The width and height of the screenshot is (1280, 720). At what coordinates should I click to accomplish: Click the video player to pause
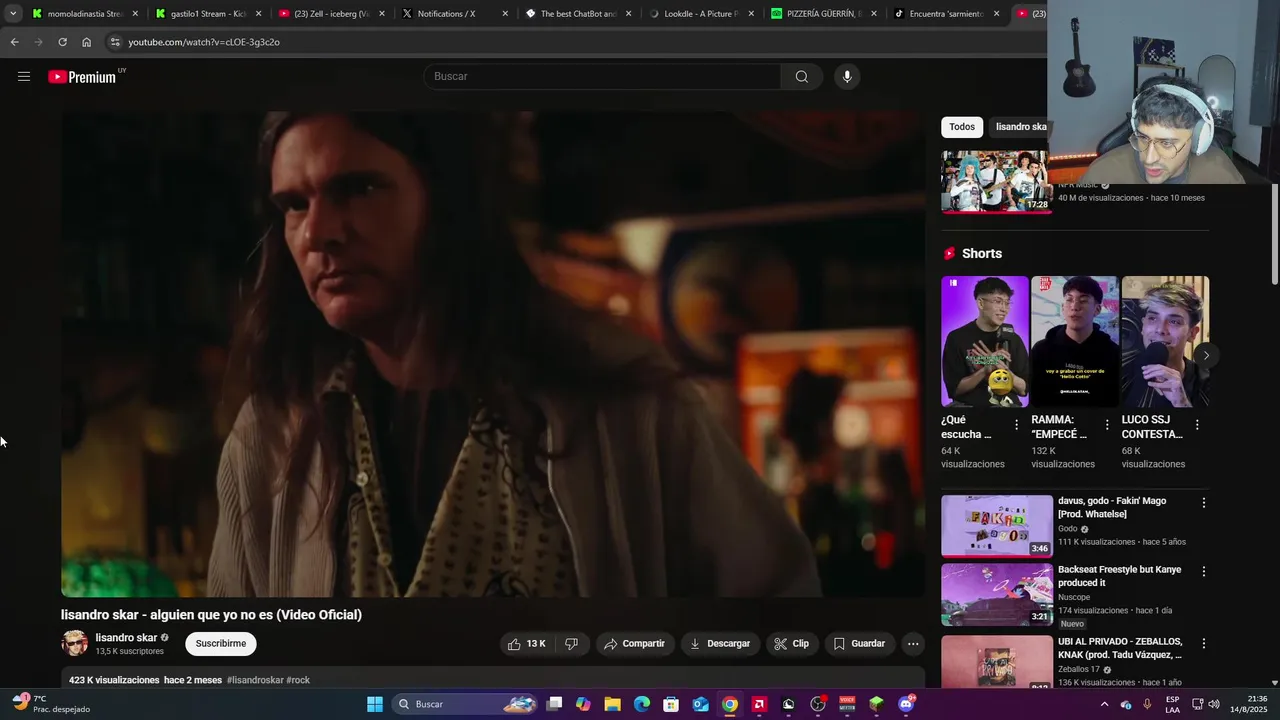click(493, 354)
